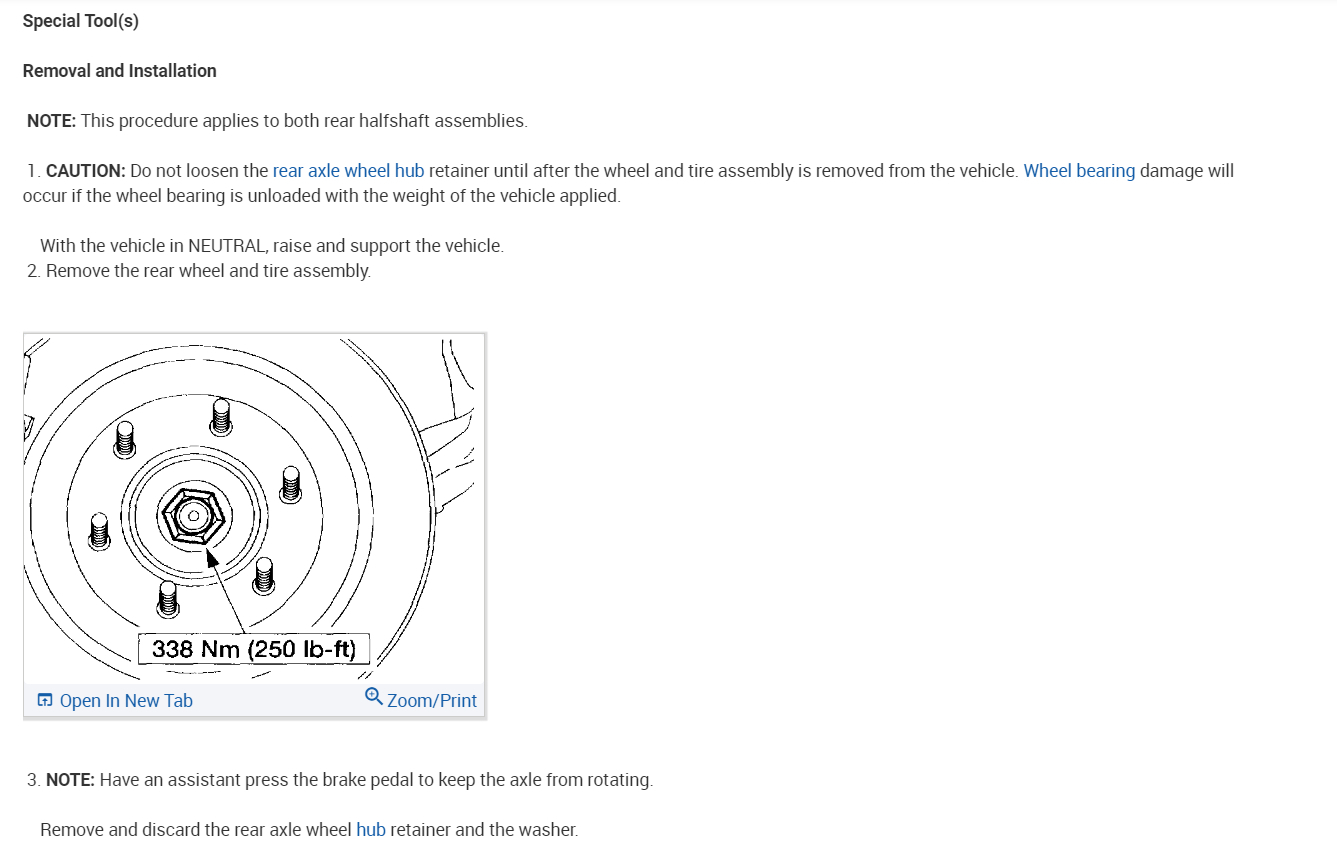This screenshot has width=1337, height=856.
Task: Click the bottommost wheel stud in the diagram
Action: tap(168, 598)
